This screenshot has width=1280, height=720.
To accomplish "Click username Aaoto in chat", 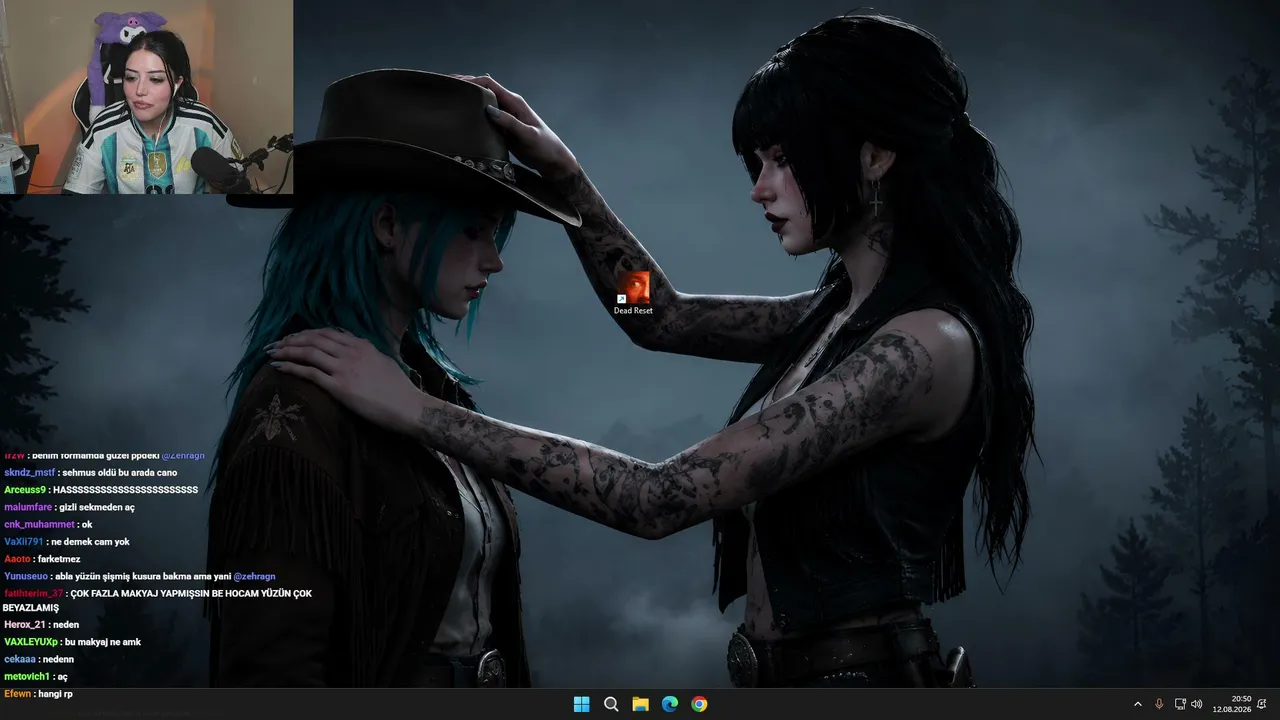I will 17,559.
